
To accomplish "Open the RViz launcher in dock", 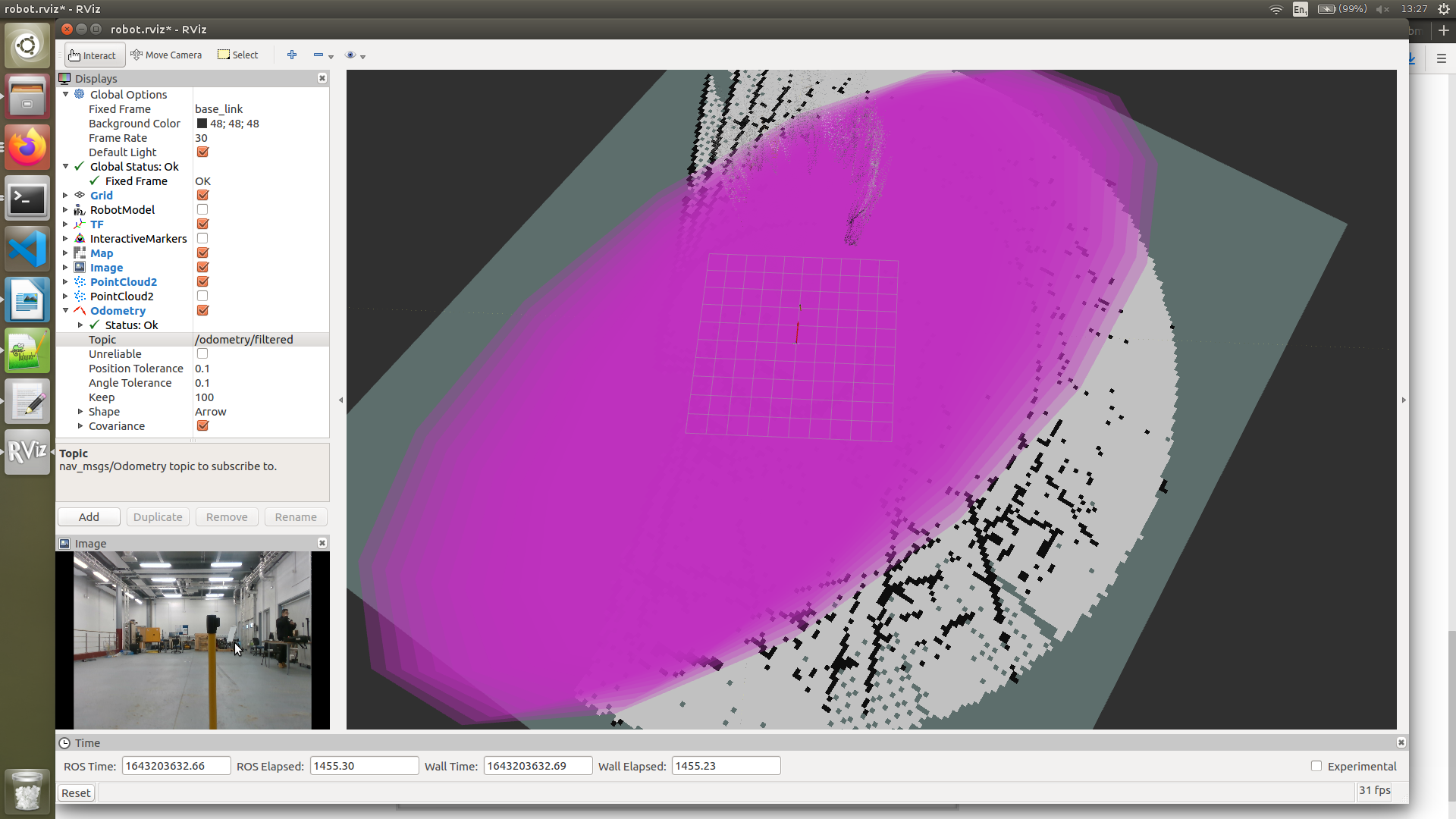I will point(27,452).
